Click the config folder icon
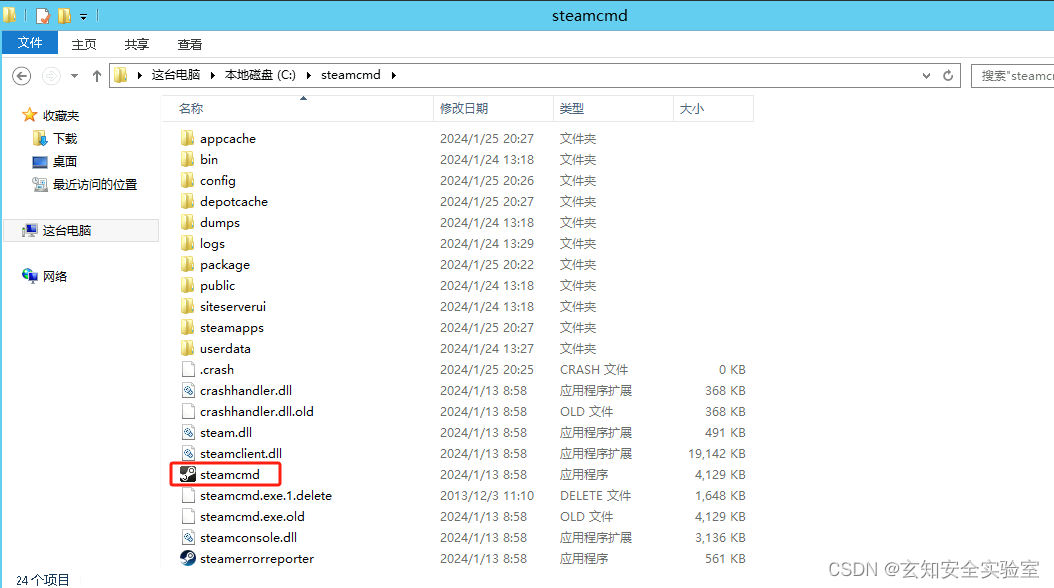The height and width of the screenshot is (588, 1054). (188, 180)
